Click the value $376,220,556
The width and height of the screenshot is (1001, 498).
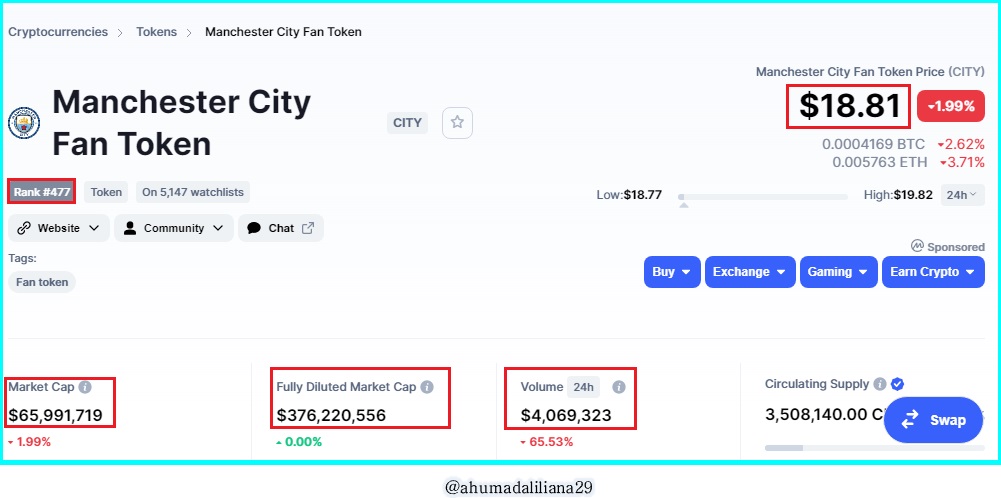pyautogui.click(x=331, y=416)
